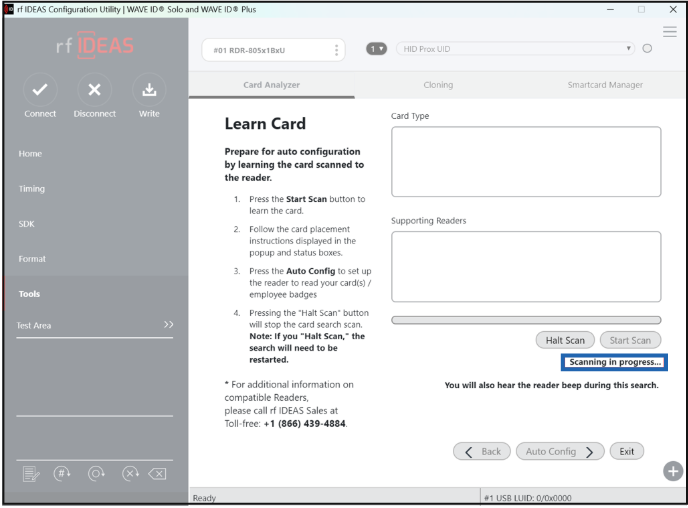
Task: Click the Write download icon
Action: click(149, 89)
